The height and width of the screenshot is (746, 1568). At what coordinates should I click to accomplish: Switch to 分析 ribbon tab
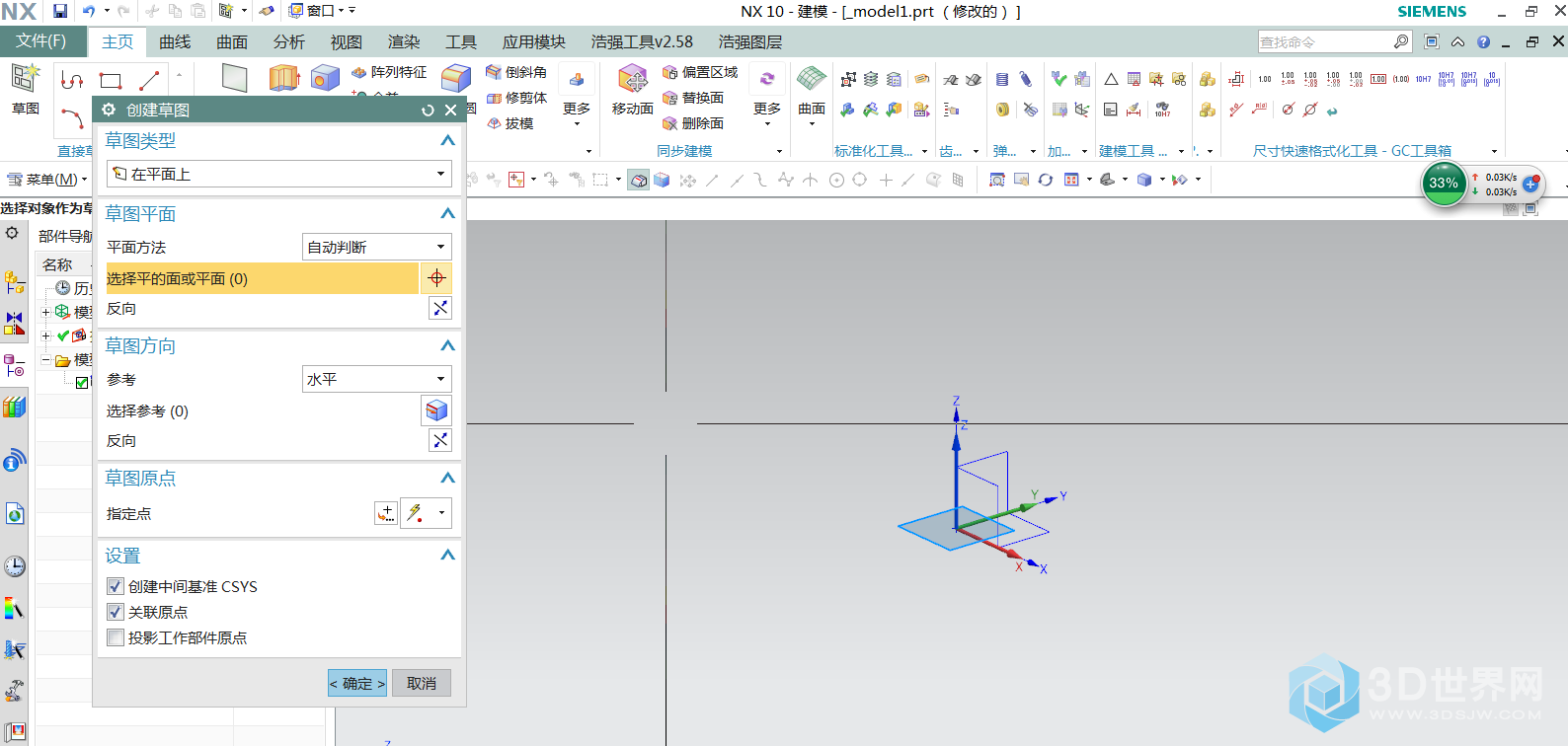[x=289, y=42]
